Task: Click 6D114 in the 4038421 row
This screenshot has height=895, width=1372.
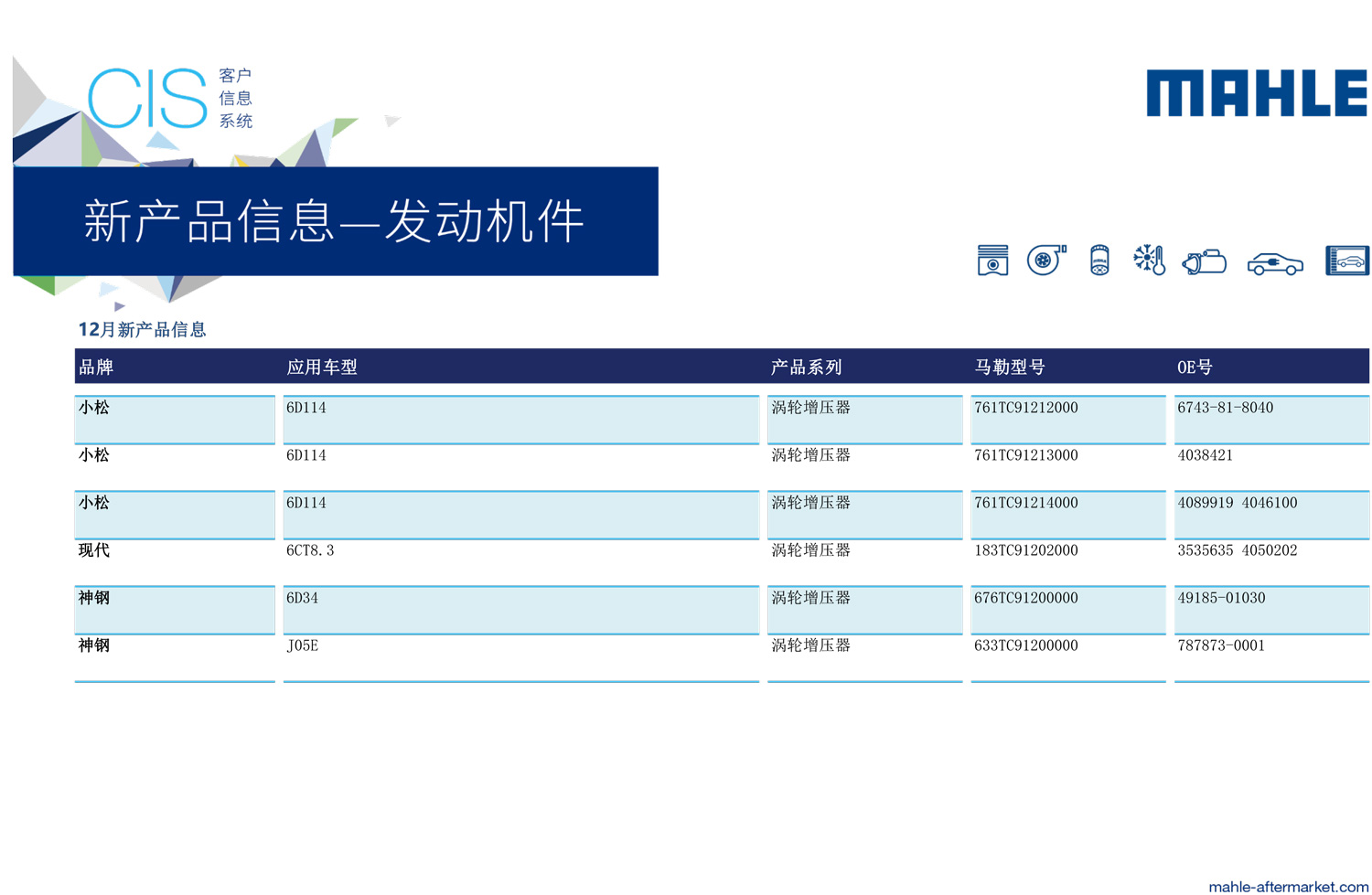Action: pos(306,455)
